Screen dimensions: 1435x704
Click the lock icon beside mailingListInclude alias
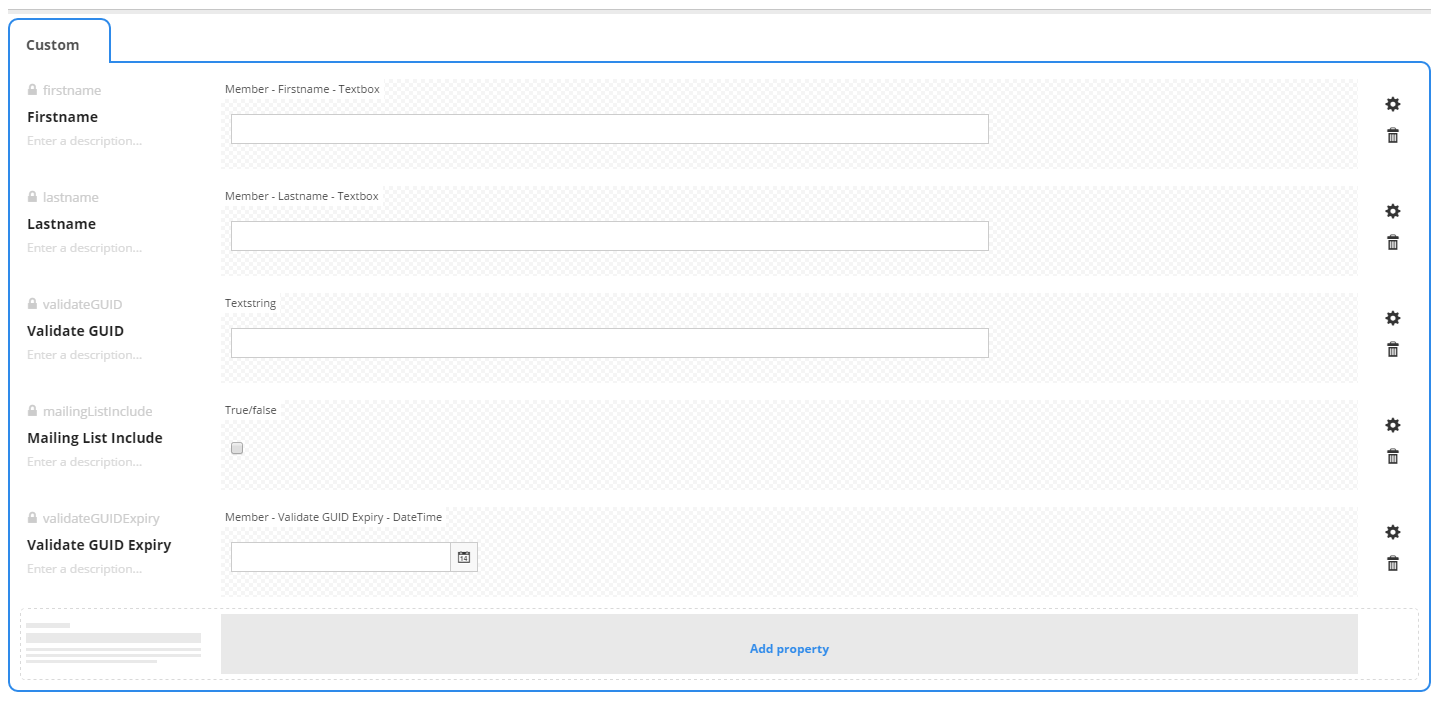tap(32, 411)
